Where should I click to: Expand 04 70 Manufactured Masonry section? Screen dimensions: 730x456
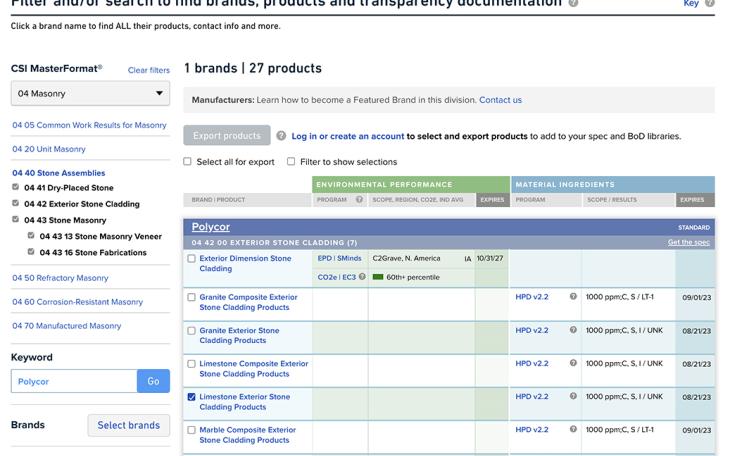[67, 326]
